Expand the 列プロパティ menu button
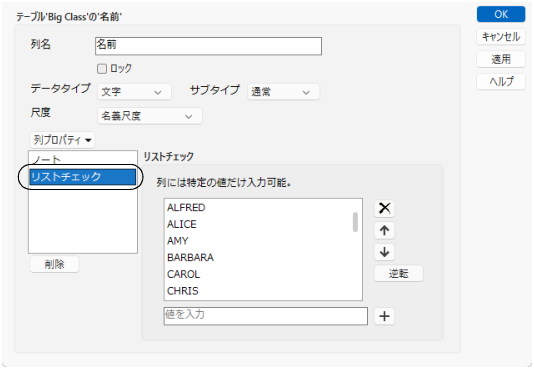Screen dimensions: 534x369 62,140
